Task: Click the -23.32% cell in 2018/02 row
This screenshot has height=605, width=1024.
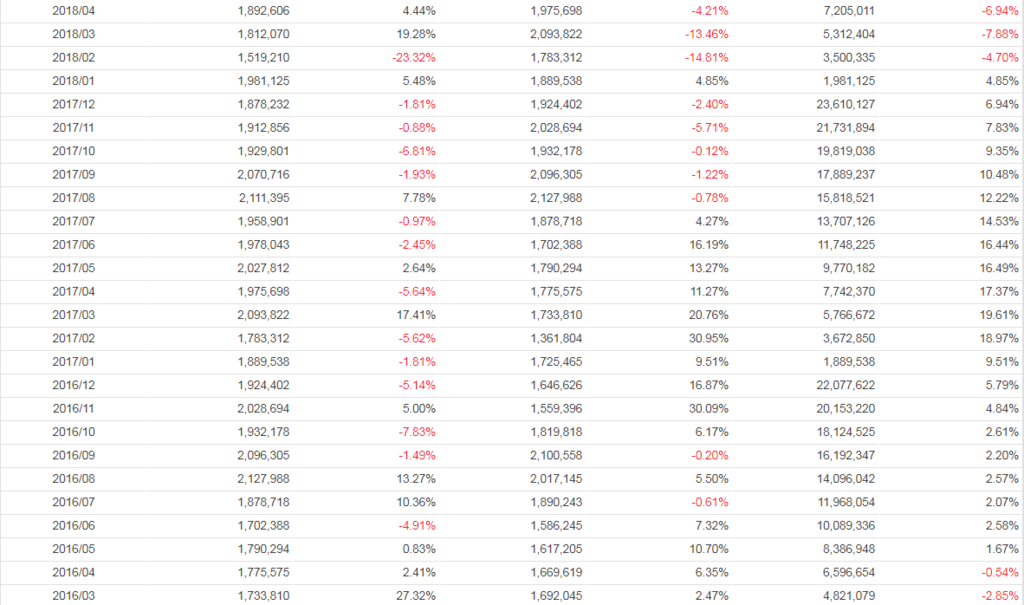Action: coord(414,57)
